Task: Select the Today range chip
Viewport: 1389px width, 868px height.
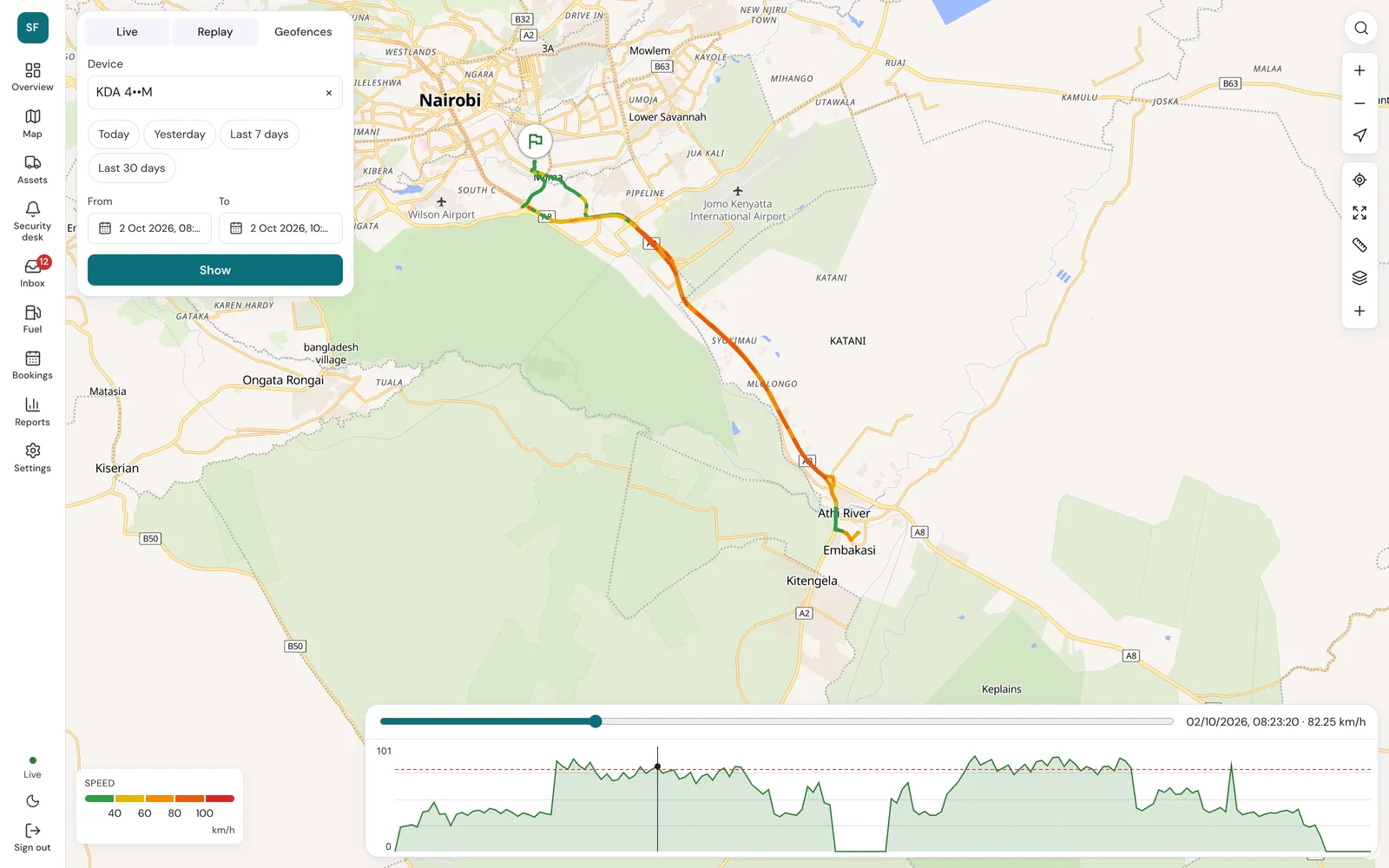Action: click(x=114, y=135)
